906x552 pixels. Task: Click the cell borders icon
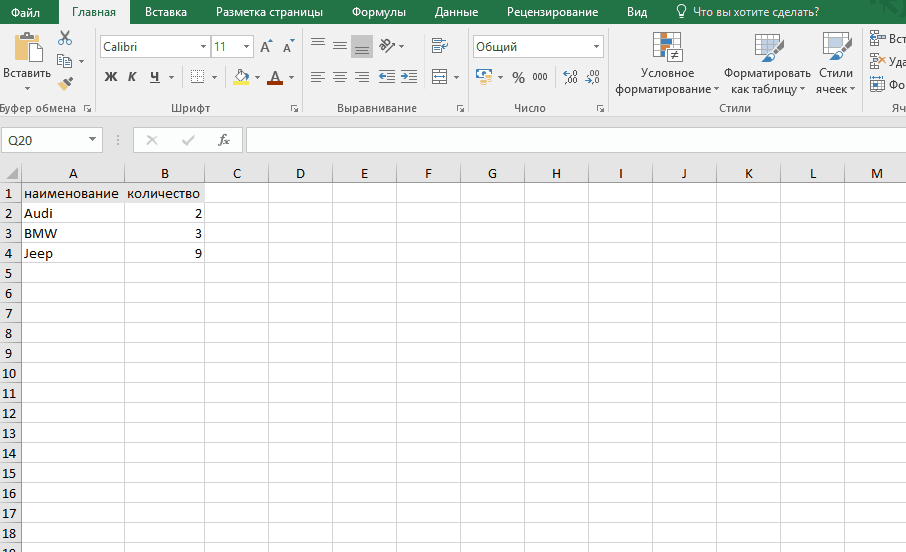[x=198, y=77]
